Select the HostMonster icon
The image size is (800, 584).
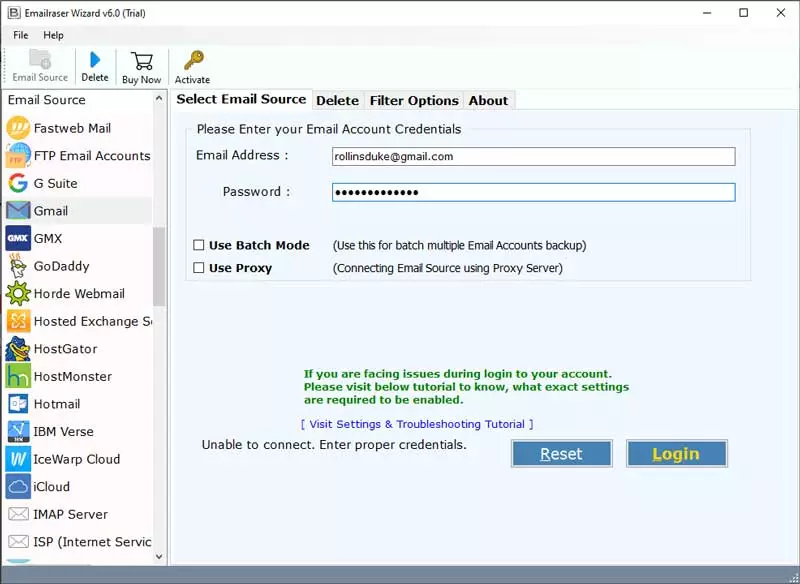(x=18, y=376)
